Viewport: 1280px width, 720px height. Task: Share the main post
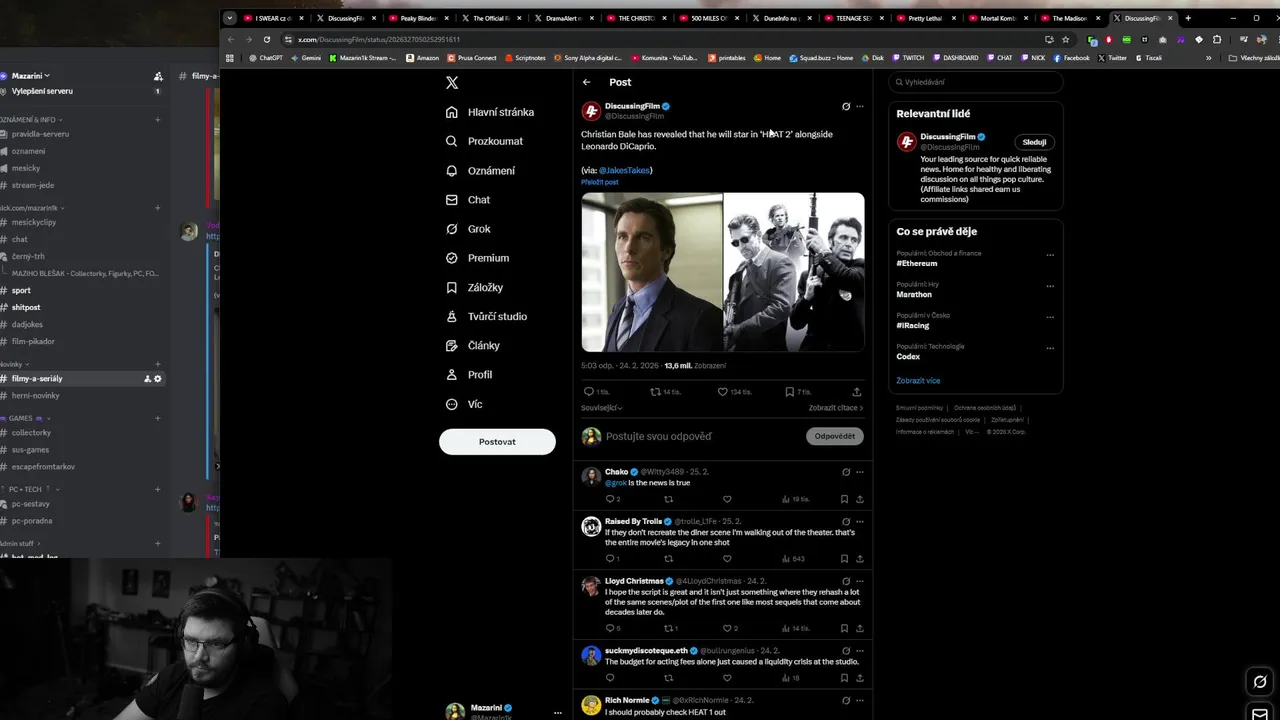[x=857, y=392]
